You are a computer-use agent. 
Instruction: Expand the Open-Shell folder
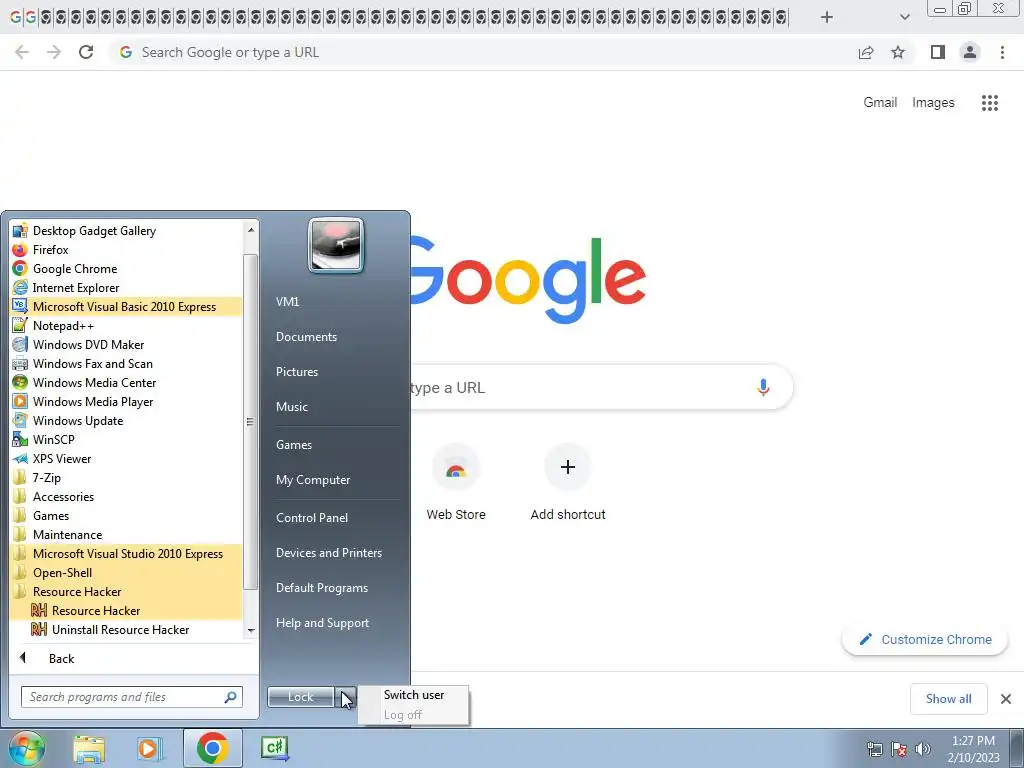coord(126,572)
